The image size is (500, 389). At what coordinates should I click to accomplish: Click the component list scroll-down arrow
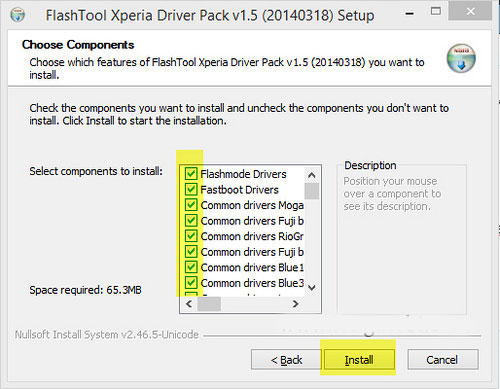(312, 287)
